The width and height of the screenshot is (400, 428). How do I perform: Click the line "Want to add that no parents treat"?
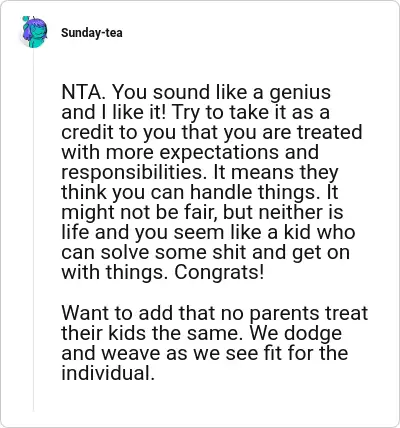point(215,313)
